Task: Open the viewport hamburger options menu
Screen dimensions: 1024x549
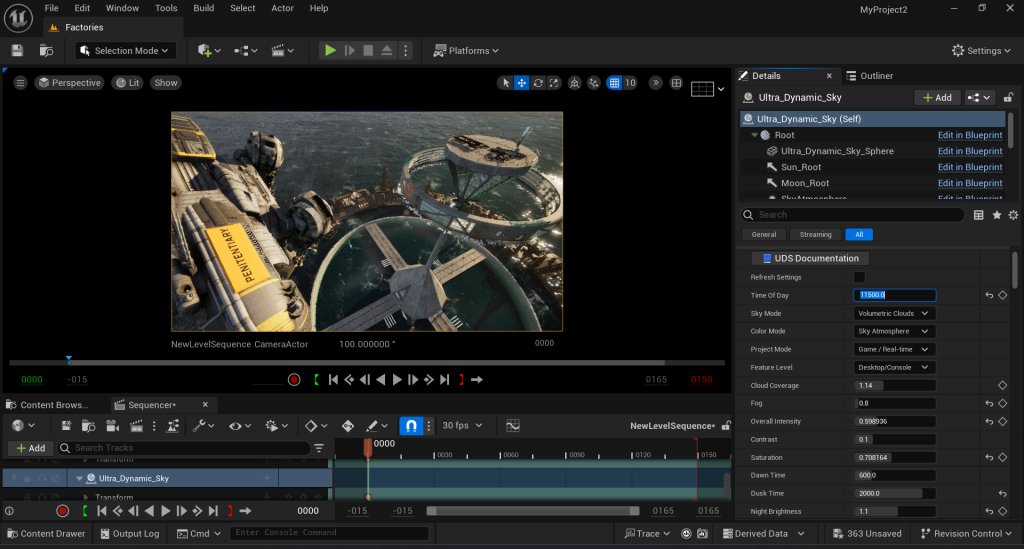Action: [20, 83]
